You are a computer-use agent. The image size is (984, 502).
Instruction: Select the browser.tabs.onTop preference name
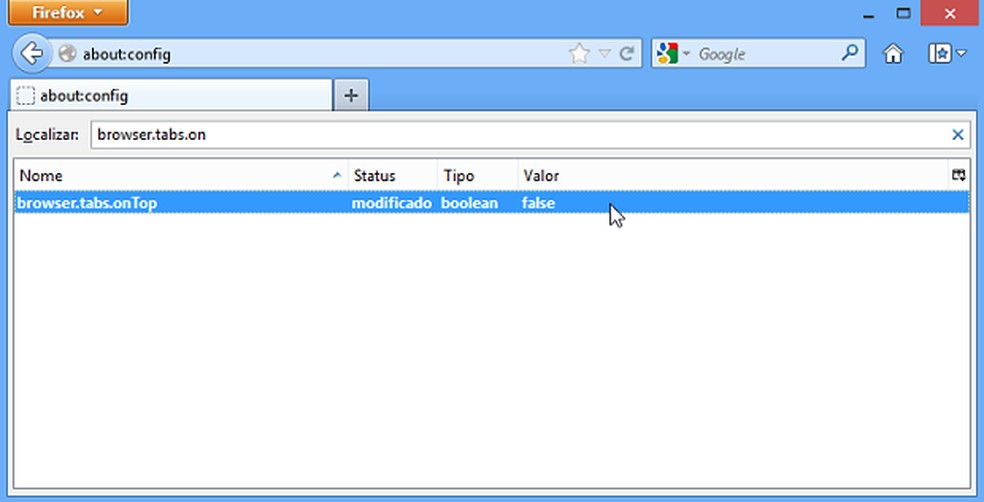pos(87,203)
